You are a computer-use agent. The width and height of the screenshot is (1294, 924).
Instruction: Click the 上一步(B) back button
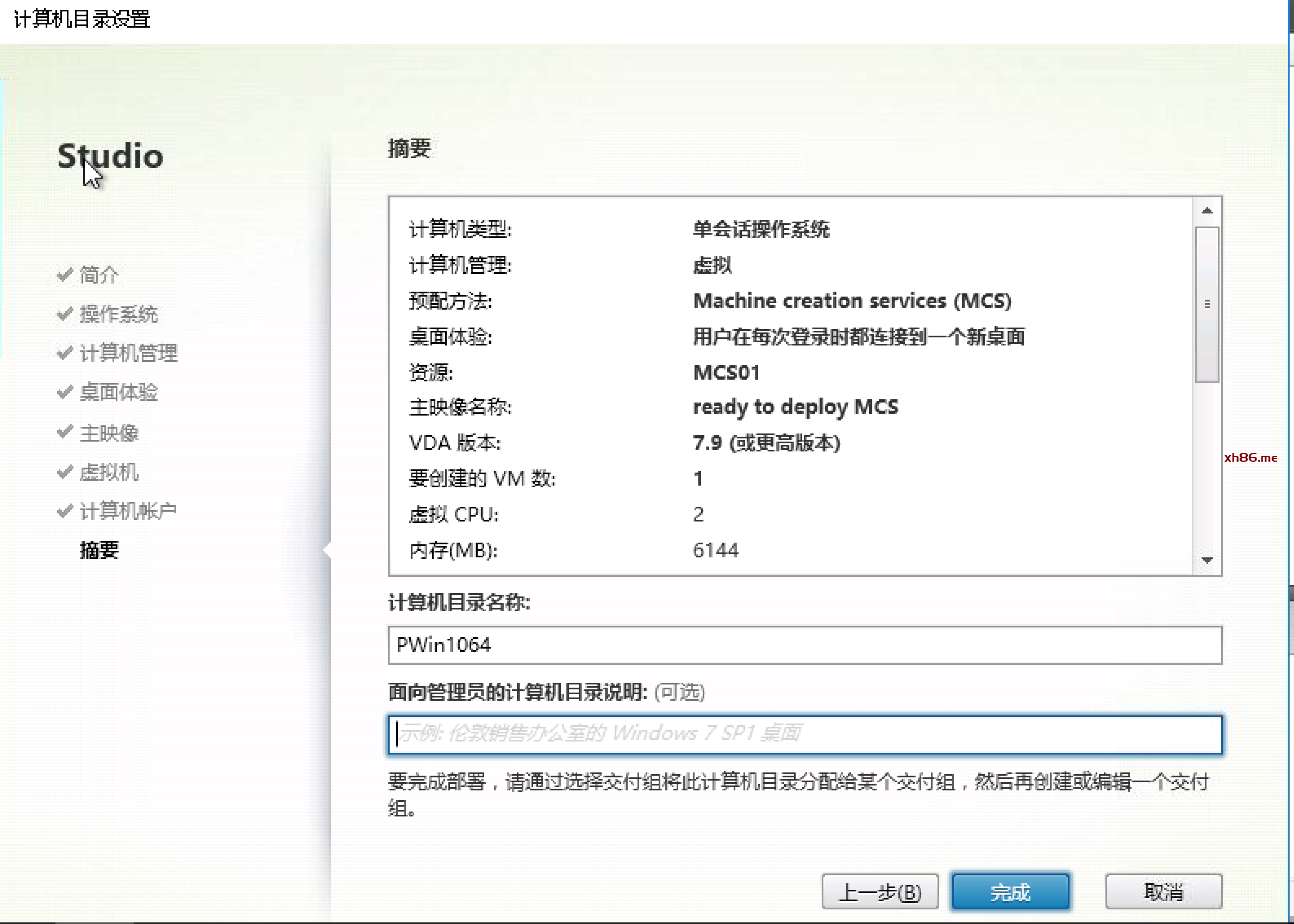[879, 891]
